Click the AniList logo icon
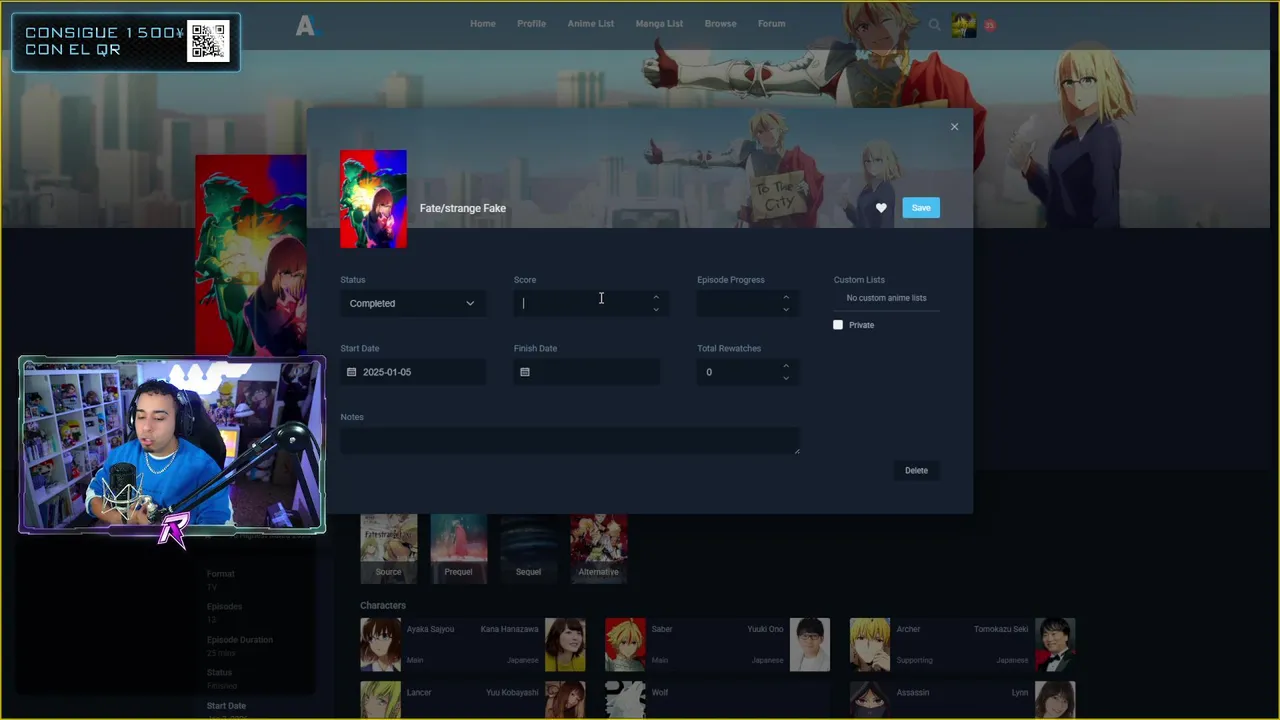This screenshot has height=720, width=1280. [306, 26]
